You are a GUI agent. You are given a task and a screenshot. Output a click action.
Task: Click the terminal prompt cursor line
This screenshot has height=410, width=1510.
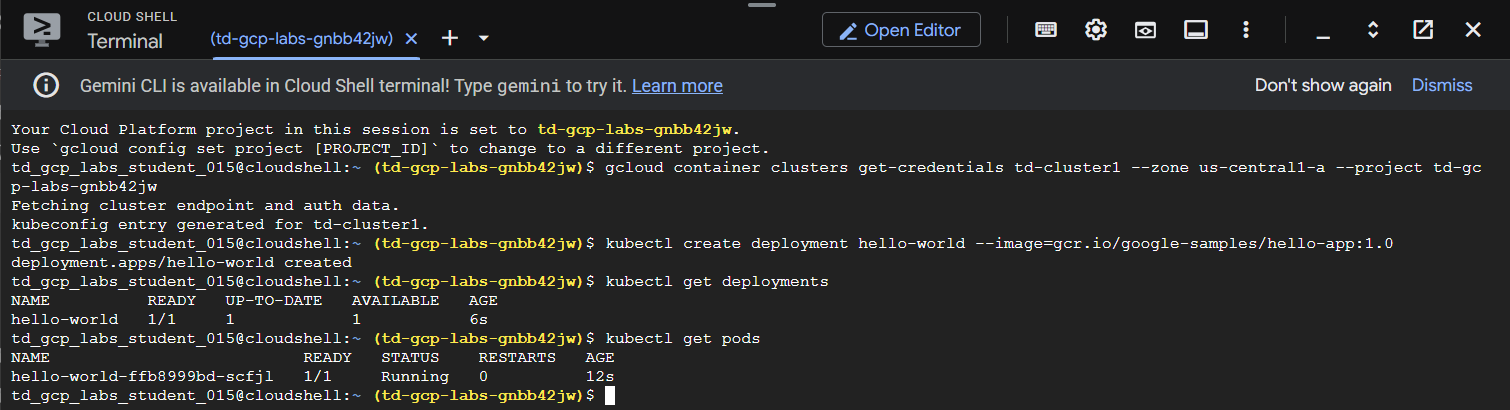[x=610, y=396]
